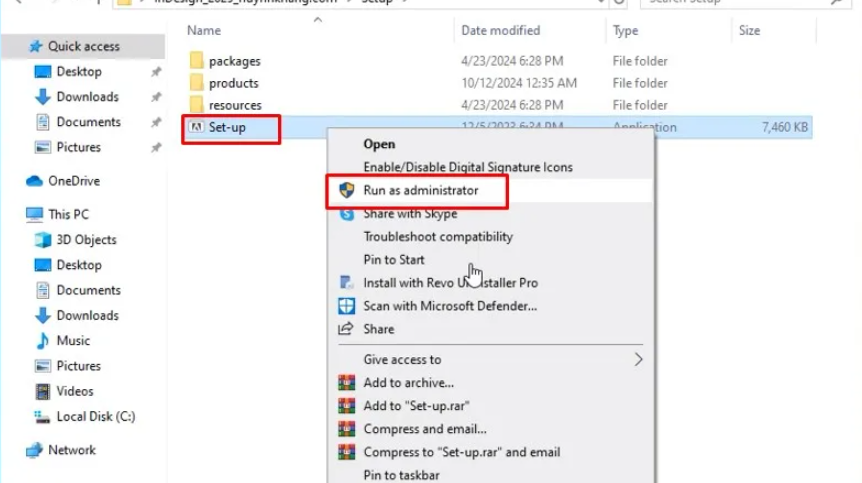Sort by the Name column header

[204, 31]
